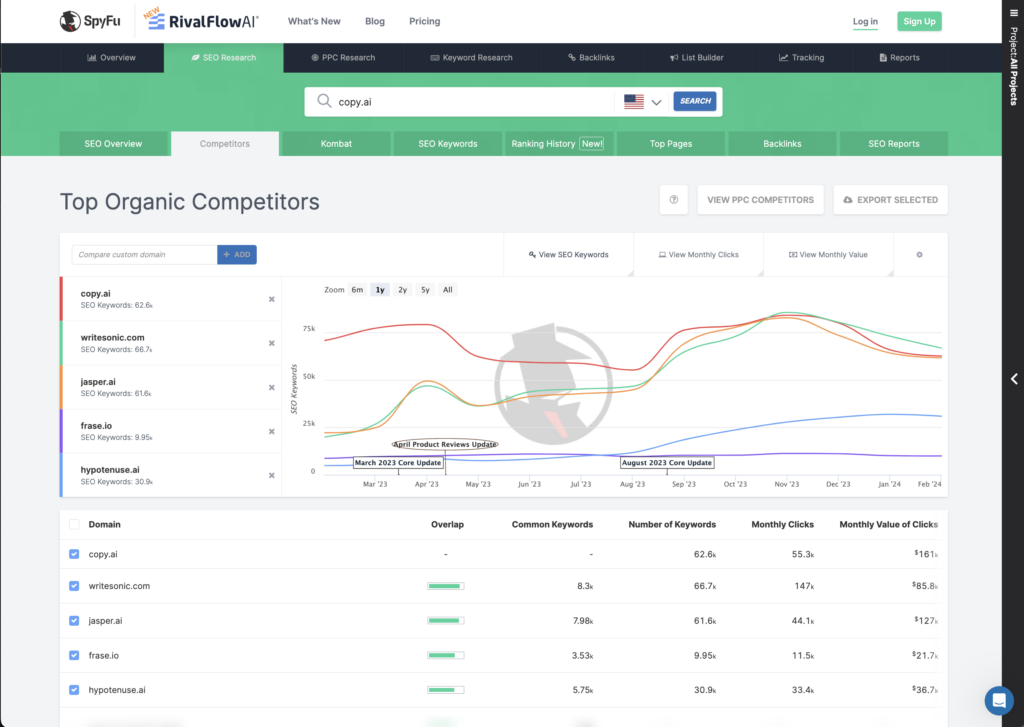Open the List Builder nav menu
Screen dimensions: 1024x727
coord(697,57)
